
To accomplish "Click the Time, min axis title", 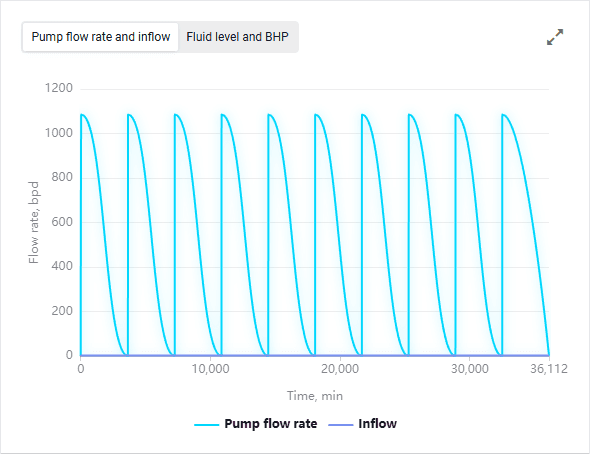I will [315, 396].
